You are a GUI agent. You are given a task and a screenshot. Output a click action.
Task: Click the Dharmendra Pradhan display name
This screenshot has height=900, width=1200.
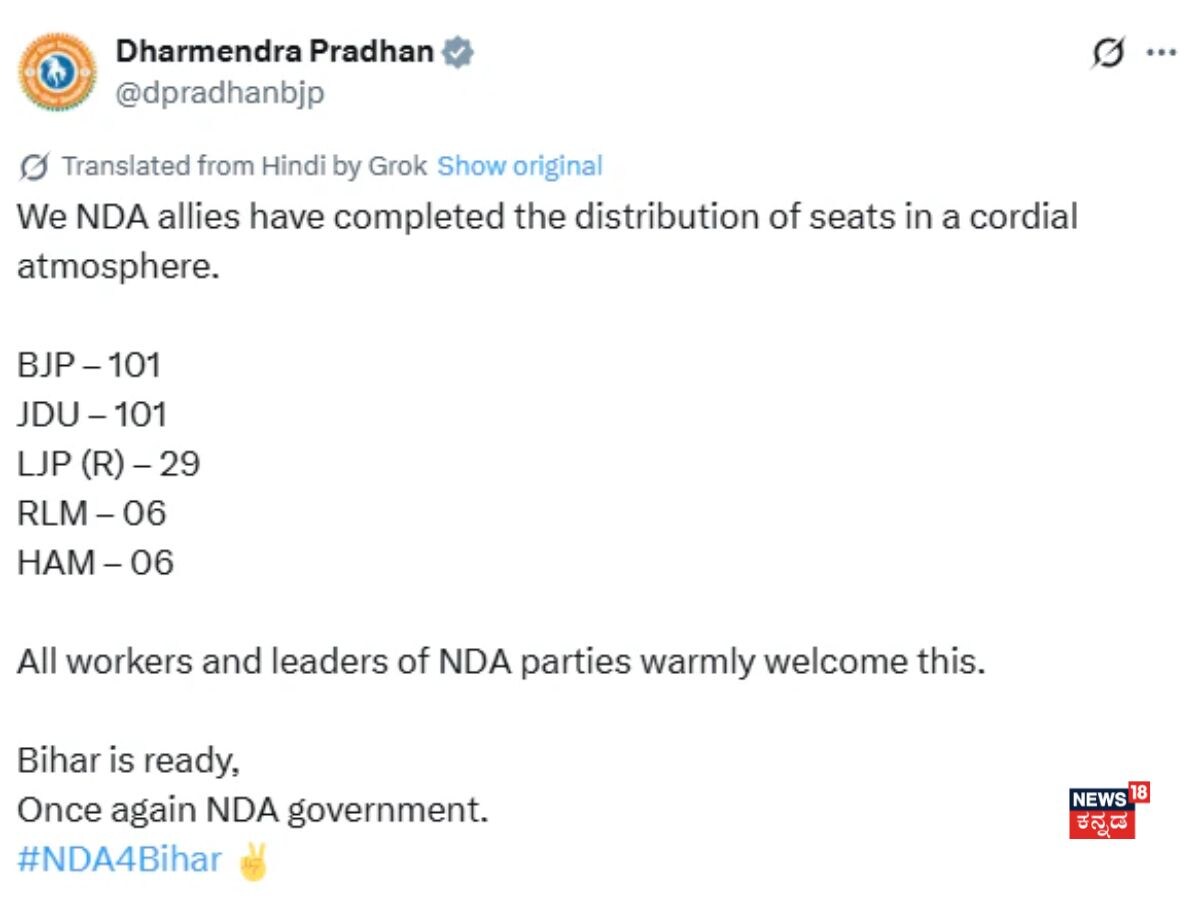coord(274,51)
